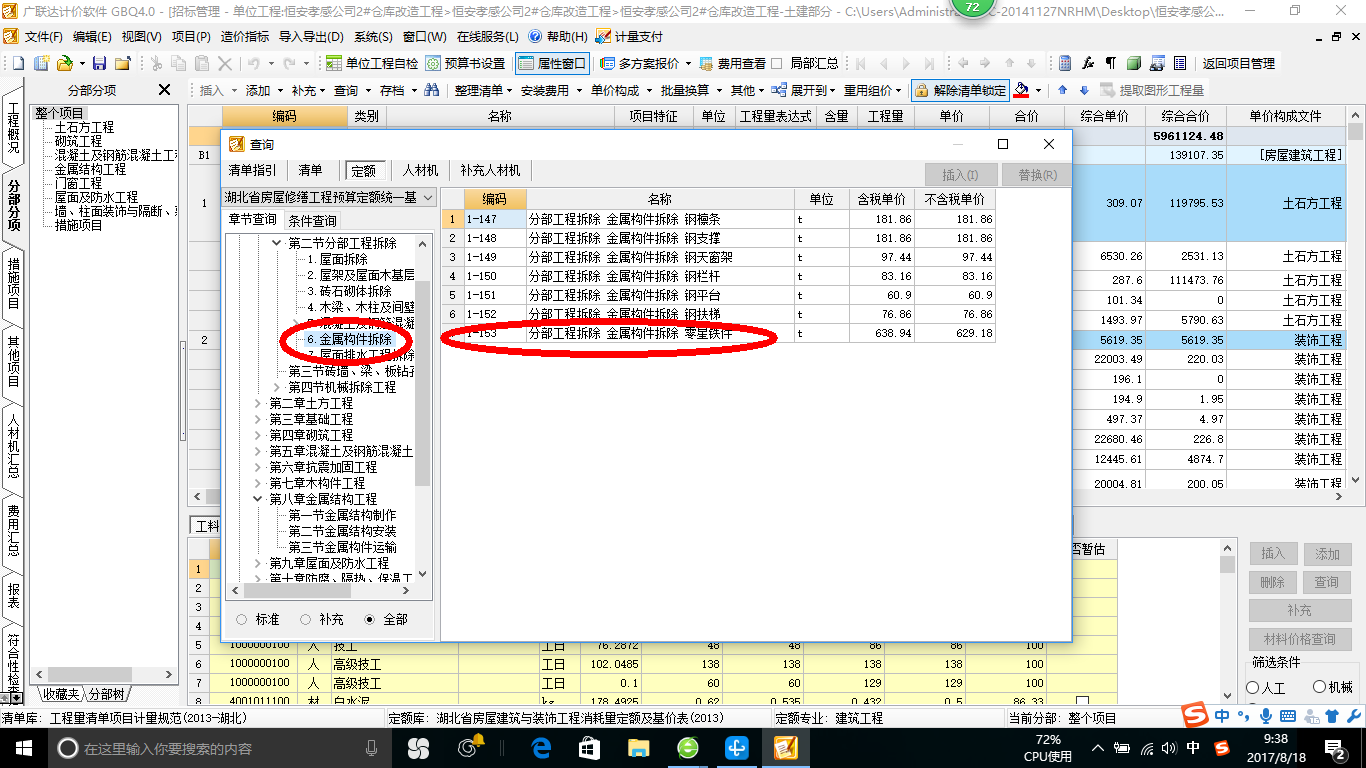Open the 添加 dropdown in toolbar

263,90
